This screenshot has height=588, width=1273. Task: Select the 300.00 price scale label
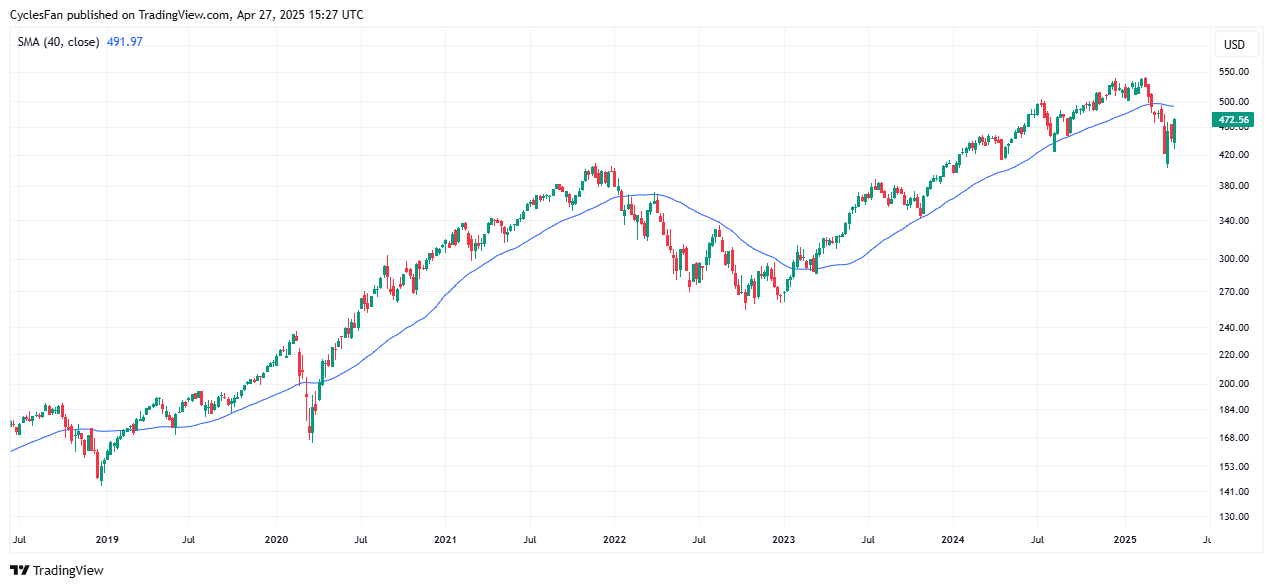[1232, 259]
